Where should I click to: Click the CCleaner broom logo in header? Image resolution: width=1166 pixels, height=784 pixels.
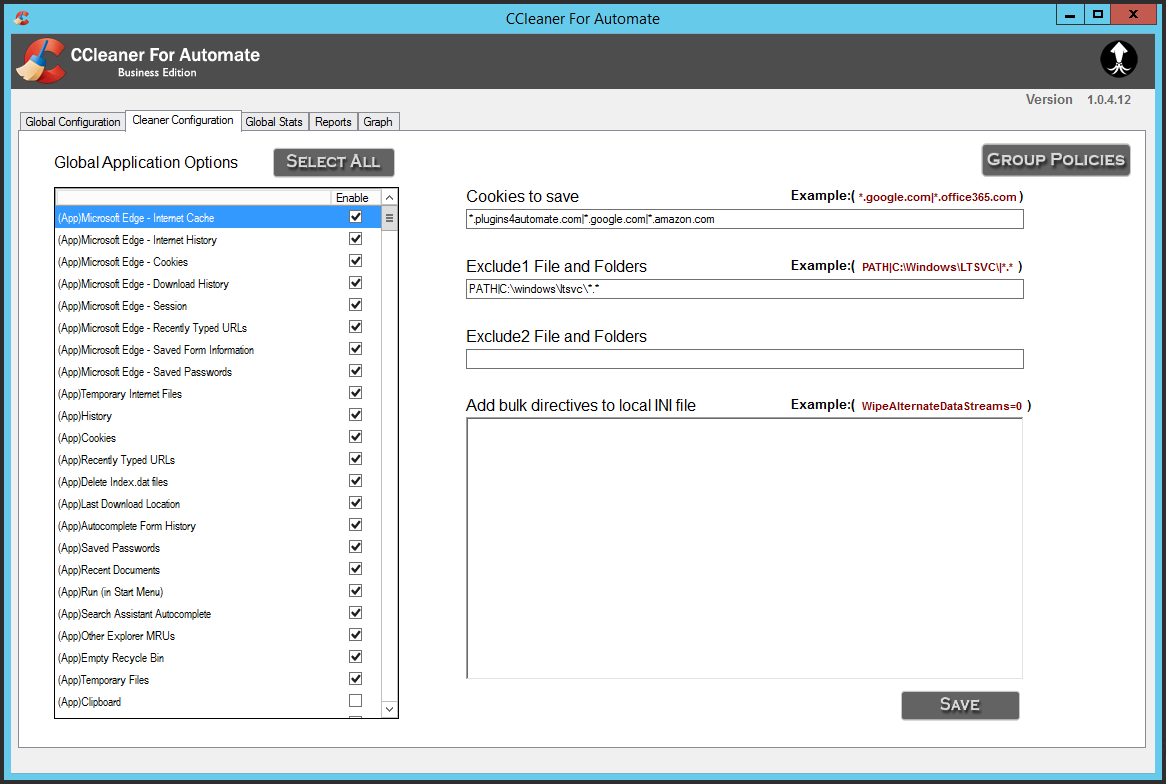tap(42, 61)
